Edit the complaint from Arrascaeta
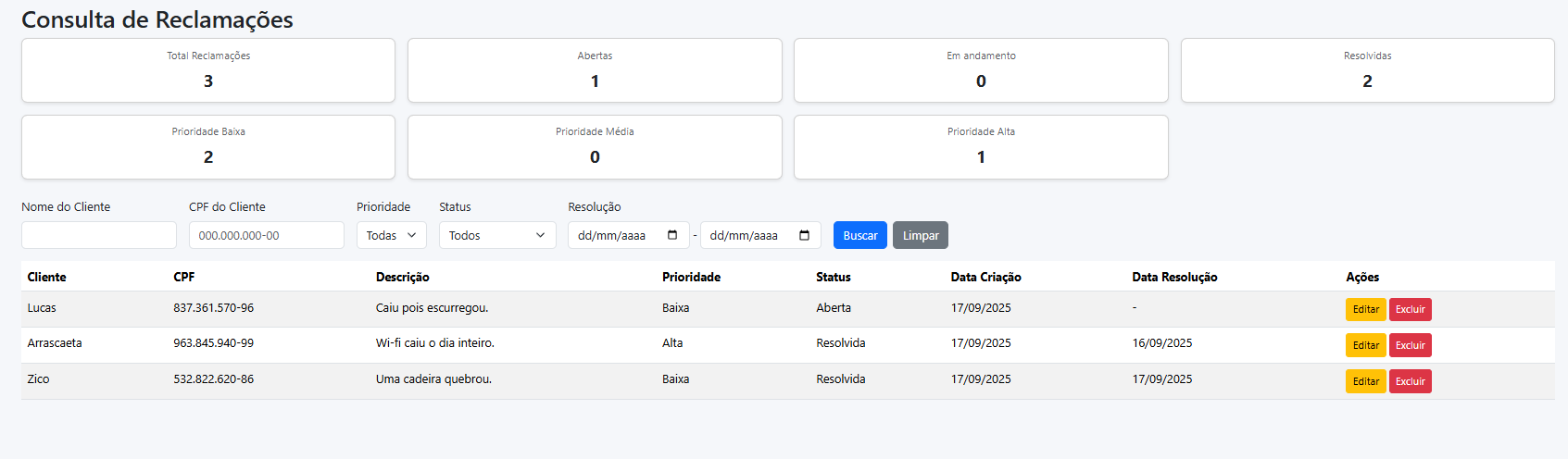The image size is (1568, 459). pos(1366,345)
